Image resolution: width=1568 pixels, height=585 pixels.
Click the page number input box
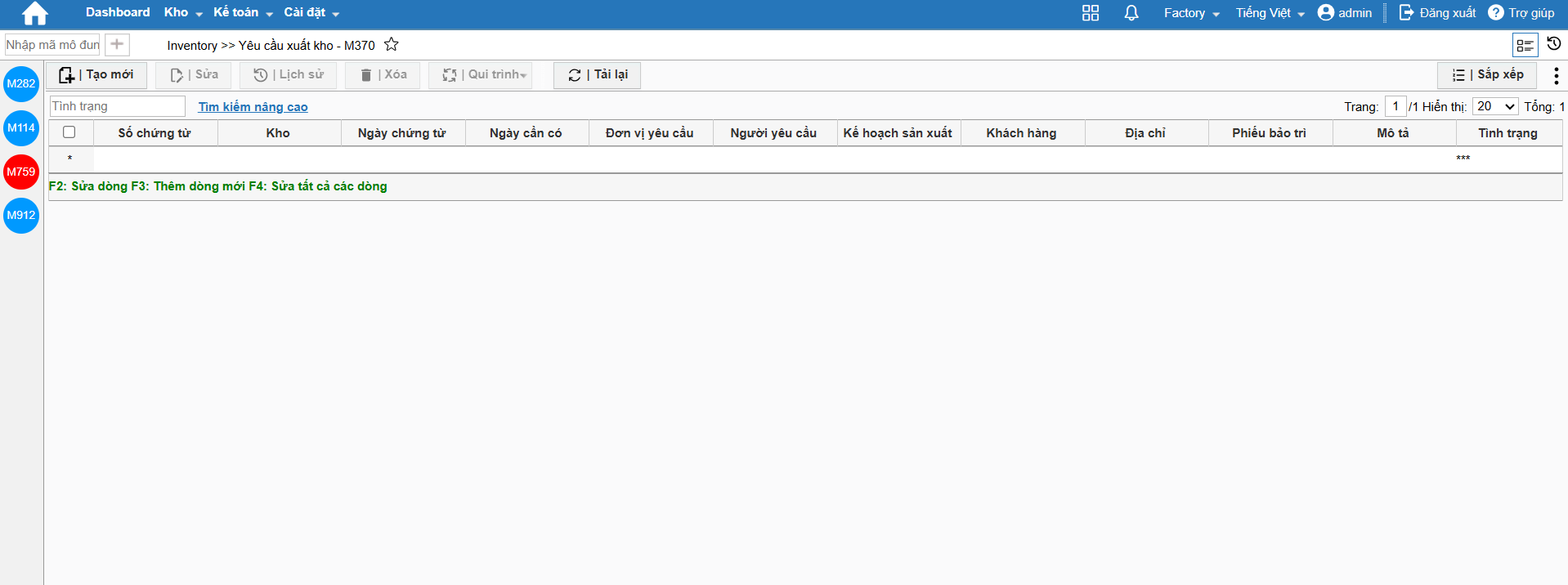click(x=1396, y=106)
